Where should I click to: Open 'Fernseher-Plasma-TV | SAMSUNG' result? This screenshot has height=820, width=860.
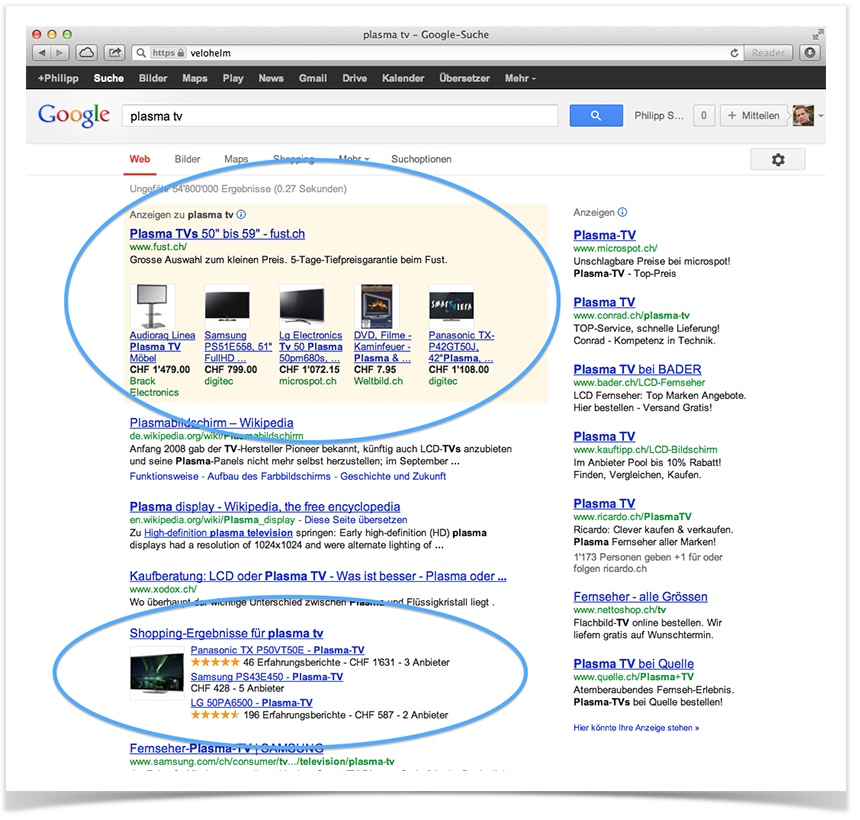[x=227, y=748]
